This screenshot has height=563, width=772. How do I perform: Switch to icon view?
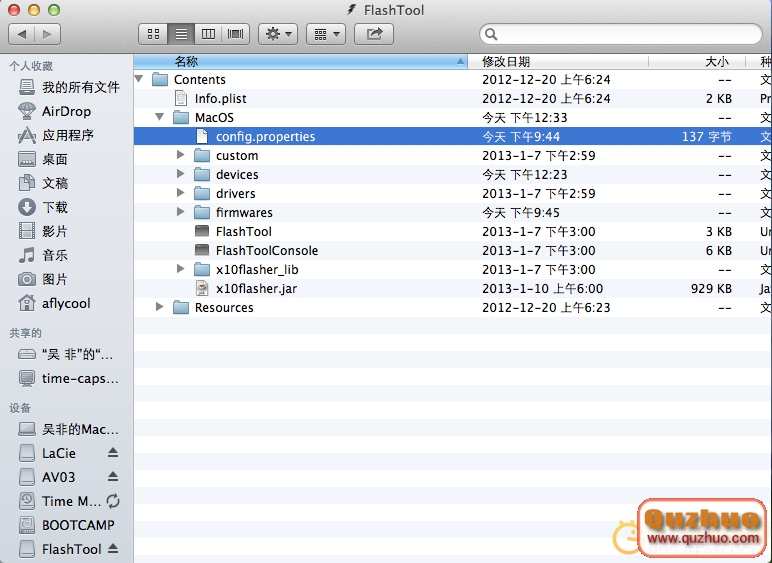154,34
